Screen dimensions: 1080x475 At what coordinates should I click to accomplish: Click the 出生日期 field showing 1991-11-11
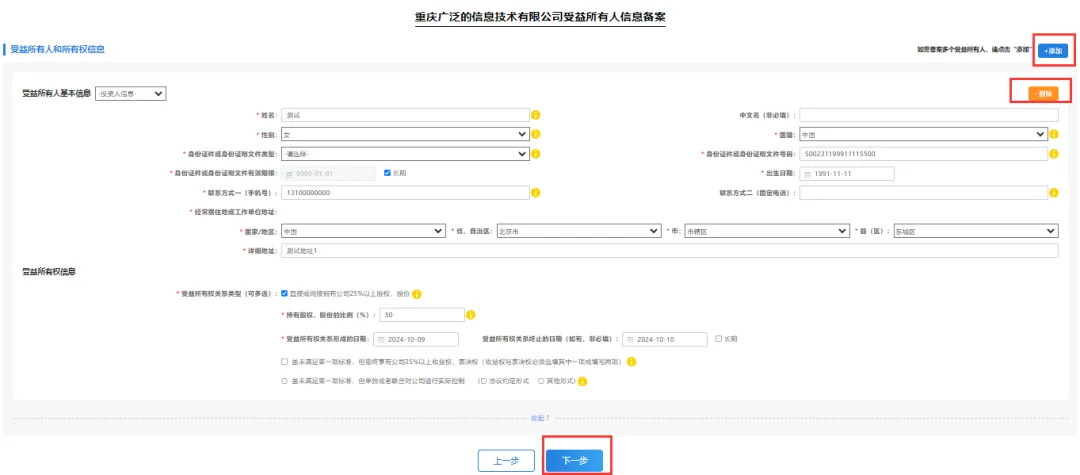click(847, 173)
